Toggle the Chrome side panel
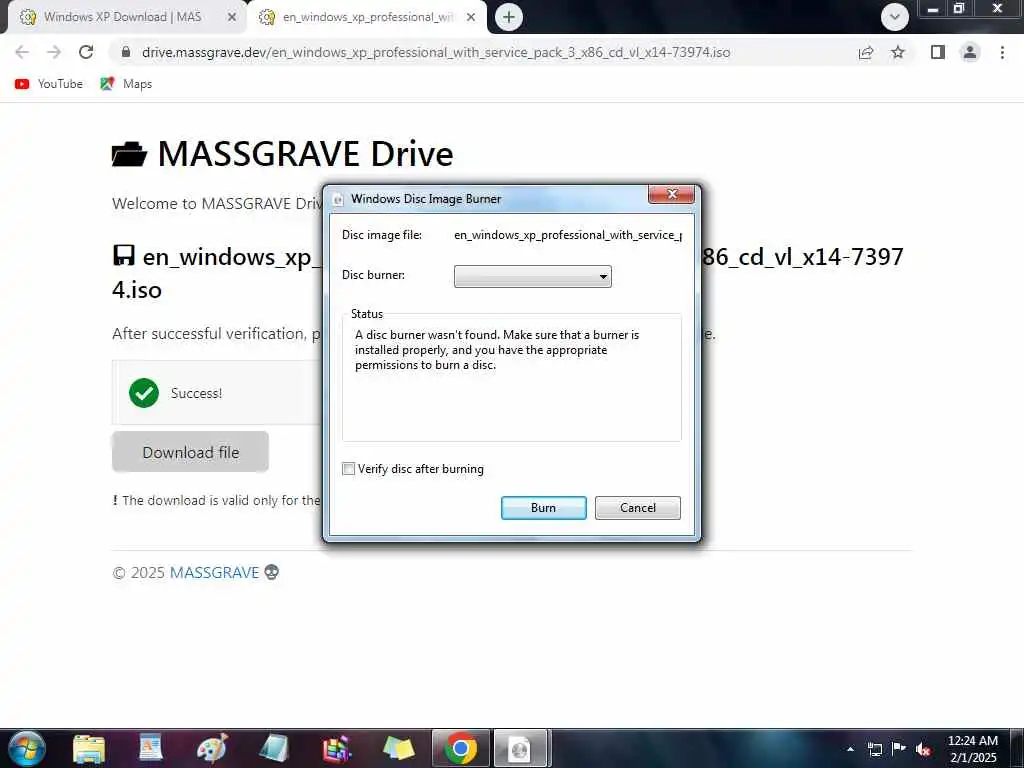The height and width of the screenshot is (768, 1024). pos(938,52)
